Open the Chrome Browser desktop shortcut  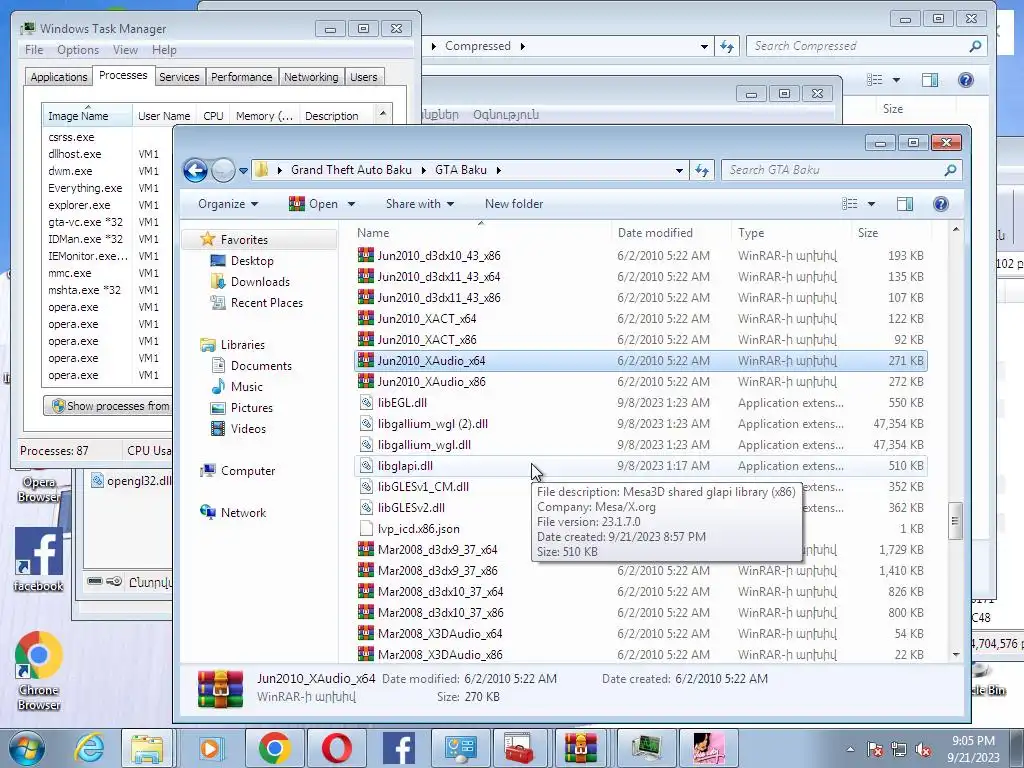pos(39,670)
